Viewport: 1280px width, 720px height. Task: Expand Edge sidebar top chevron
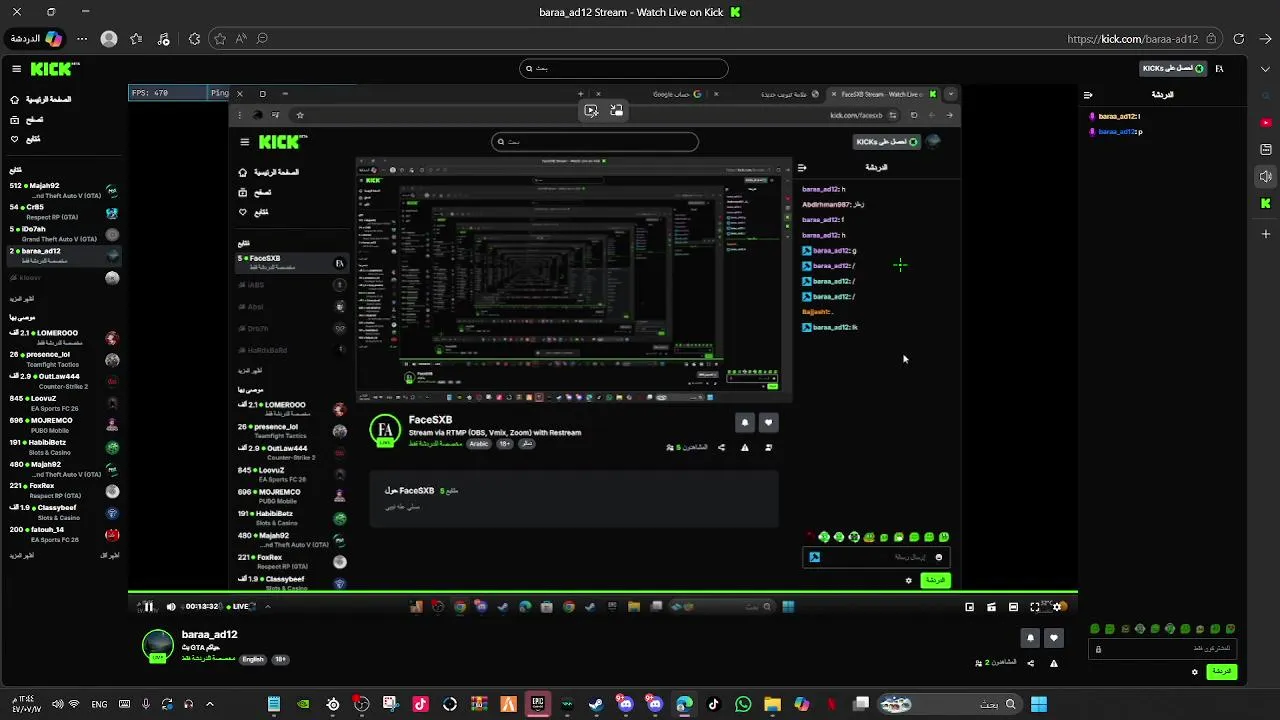(1266, 69)
